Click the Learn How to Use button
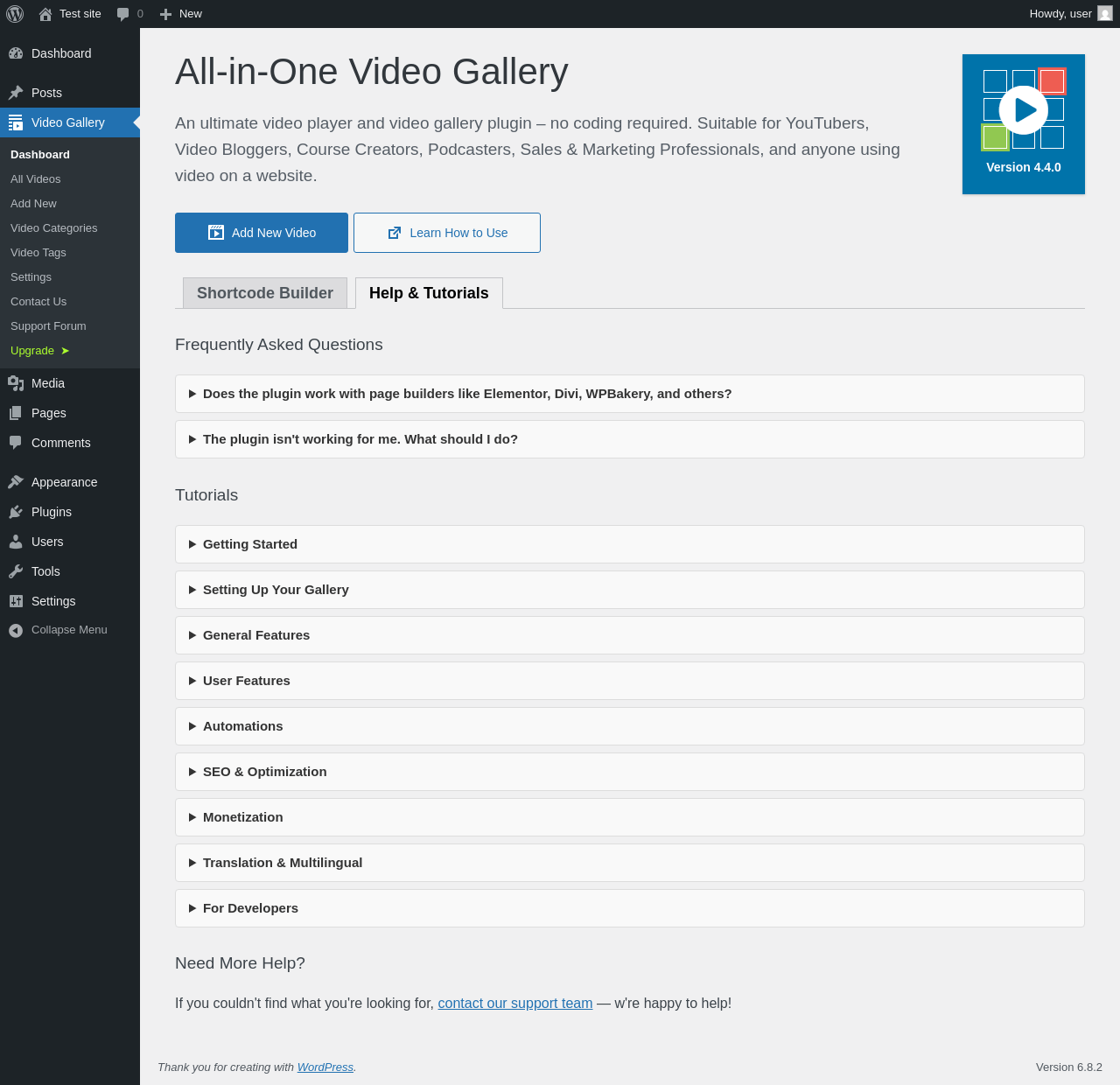The image size is (1120, 1085). pyautogui.click(x=447, y=233)
